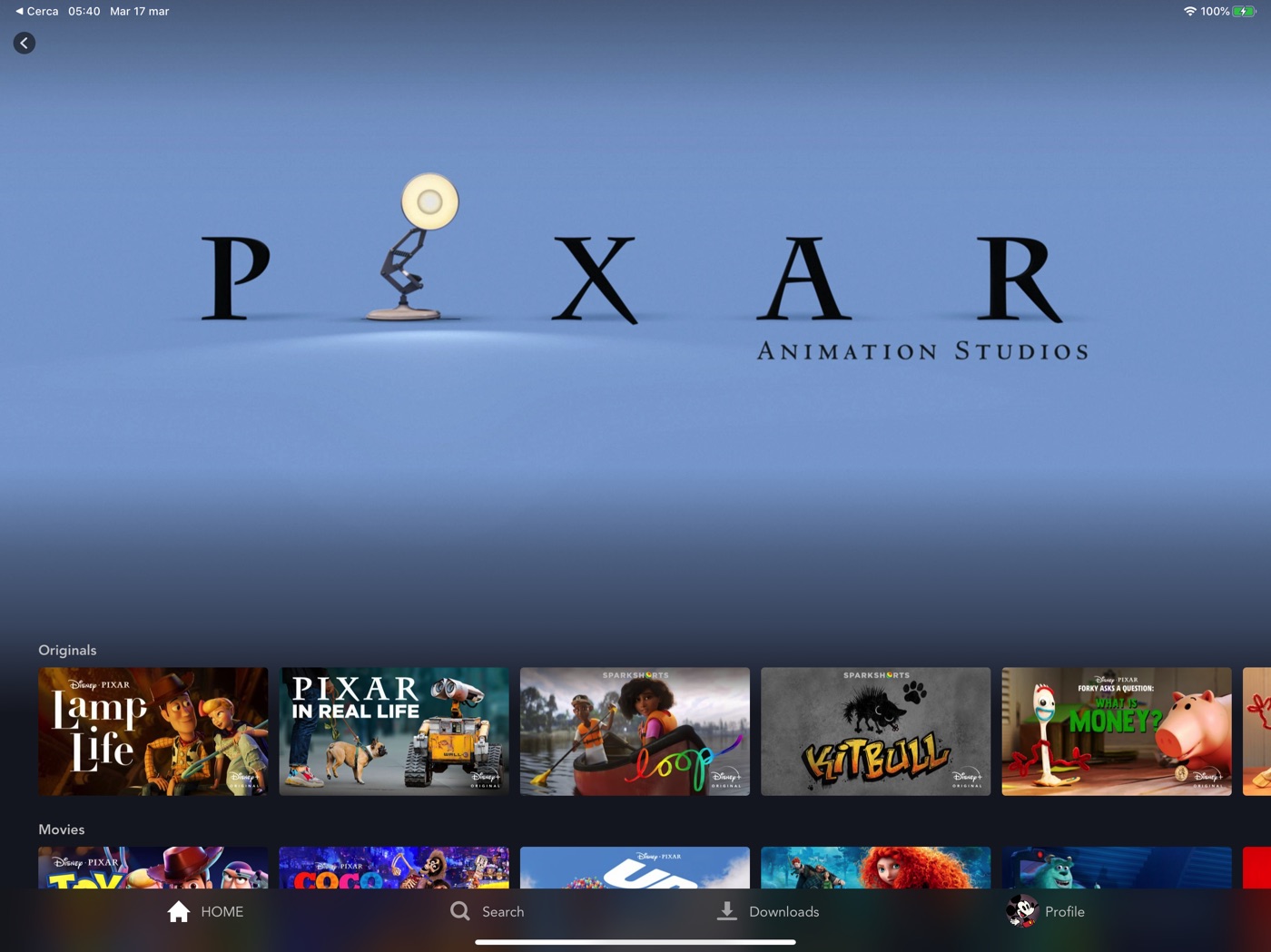This screenshot has width=1271, height=952.
Task: Tap the Originals section heading
Action: tap(67, 650)
